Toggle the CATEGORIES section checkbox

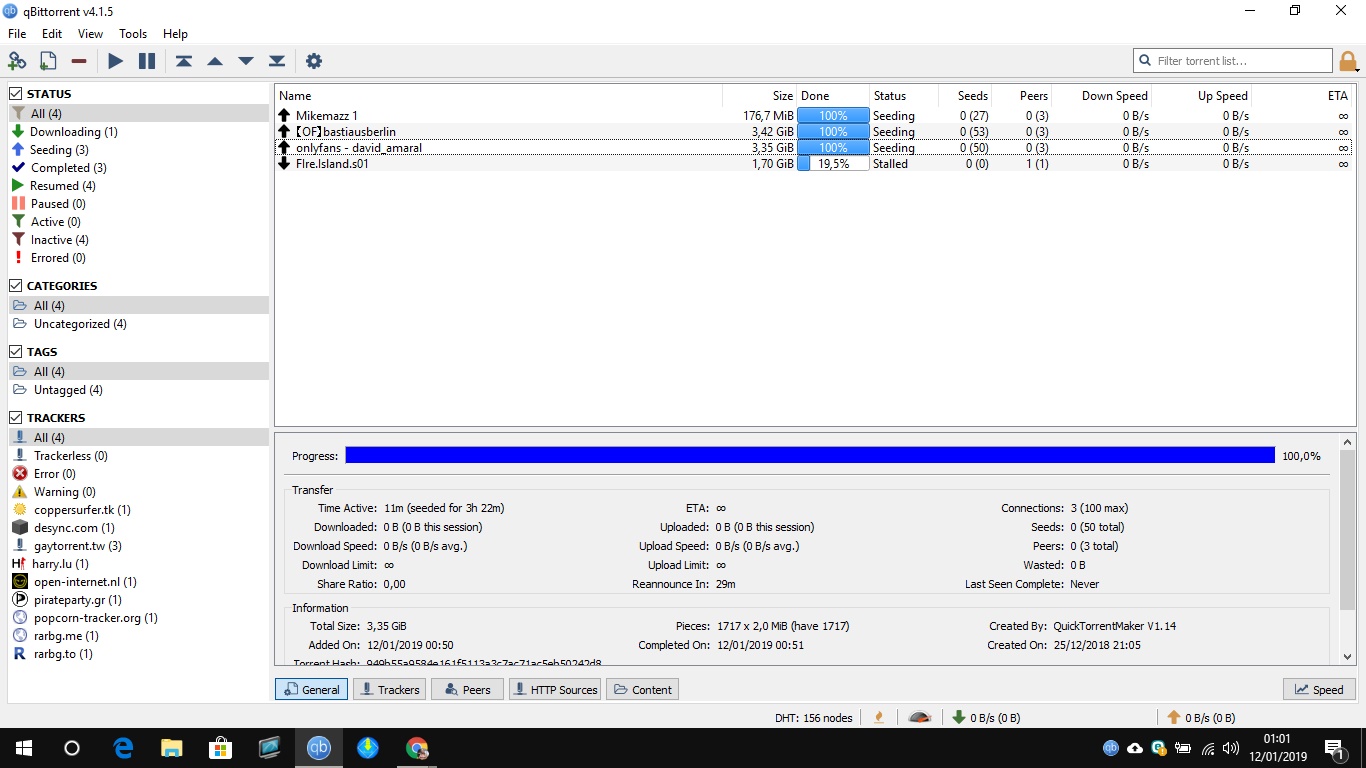[x=16, y=286]
